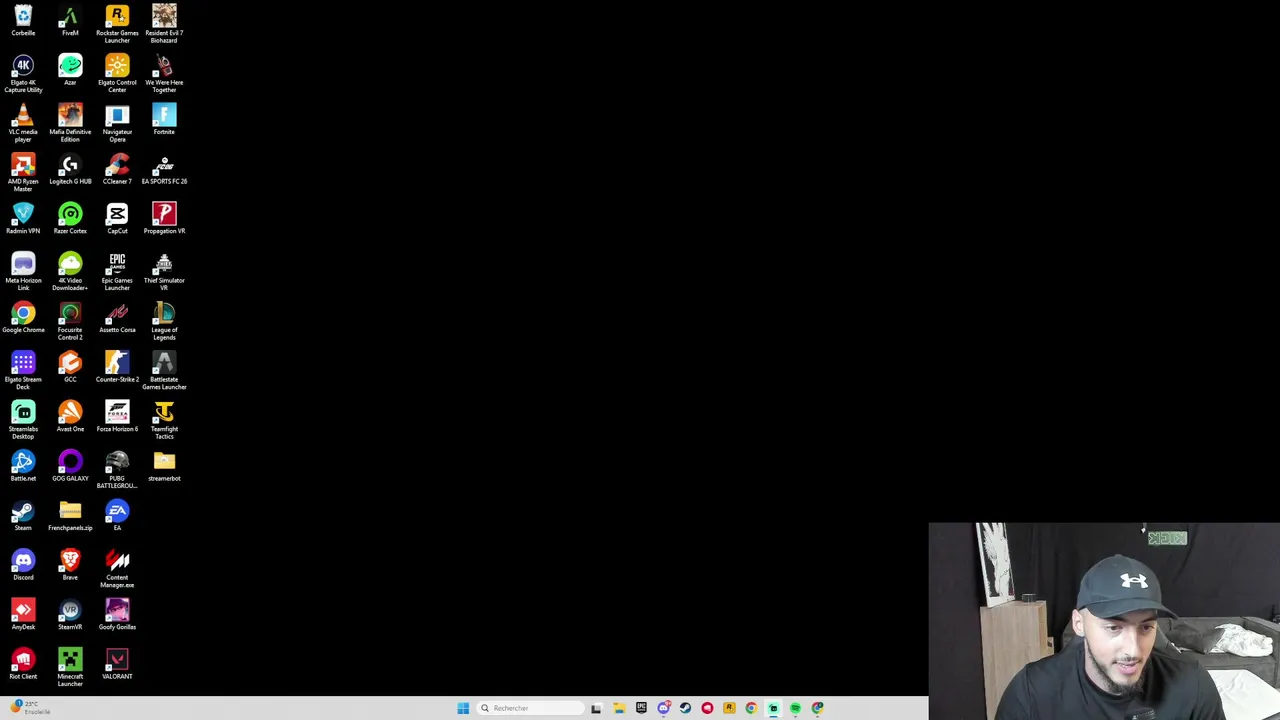Select the Navigateur Opera desktop shortcut

(x=117, y=123)
